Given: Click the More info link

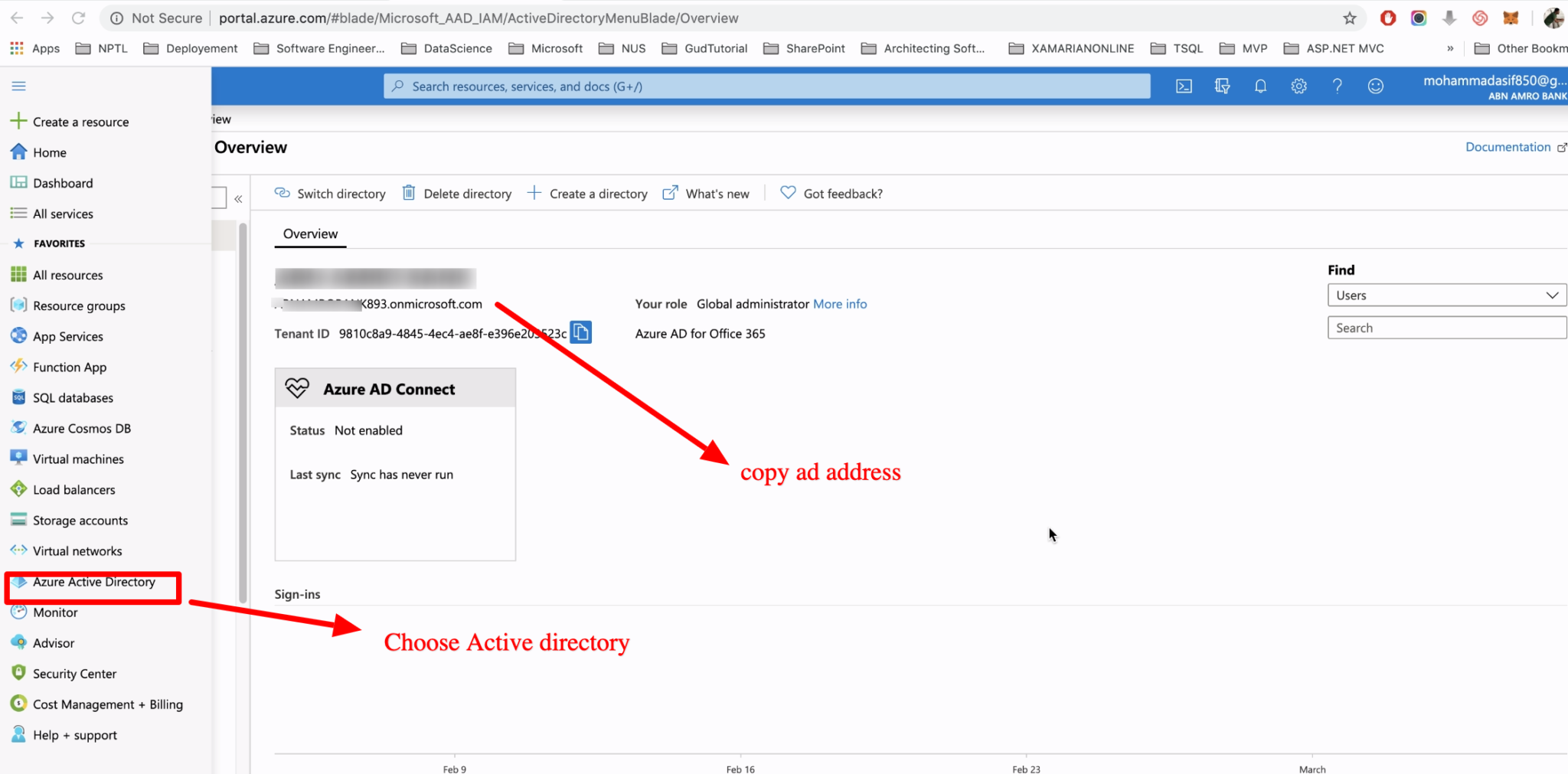Looking at the screenshot, I should coord(840,304).
